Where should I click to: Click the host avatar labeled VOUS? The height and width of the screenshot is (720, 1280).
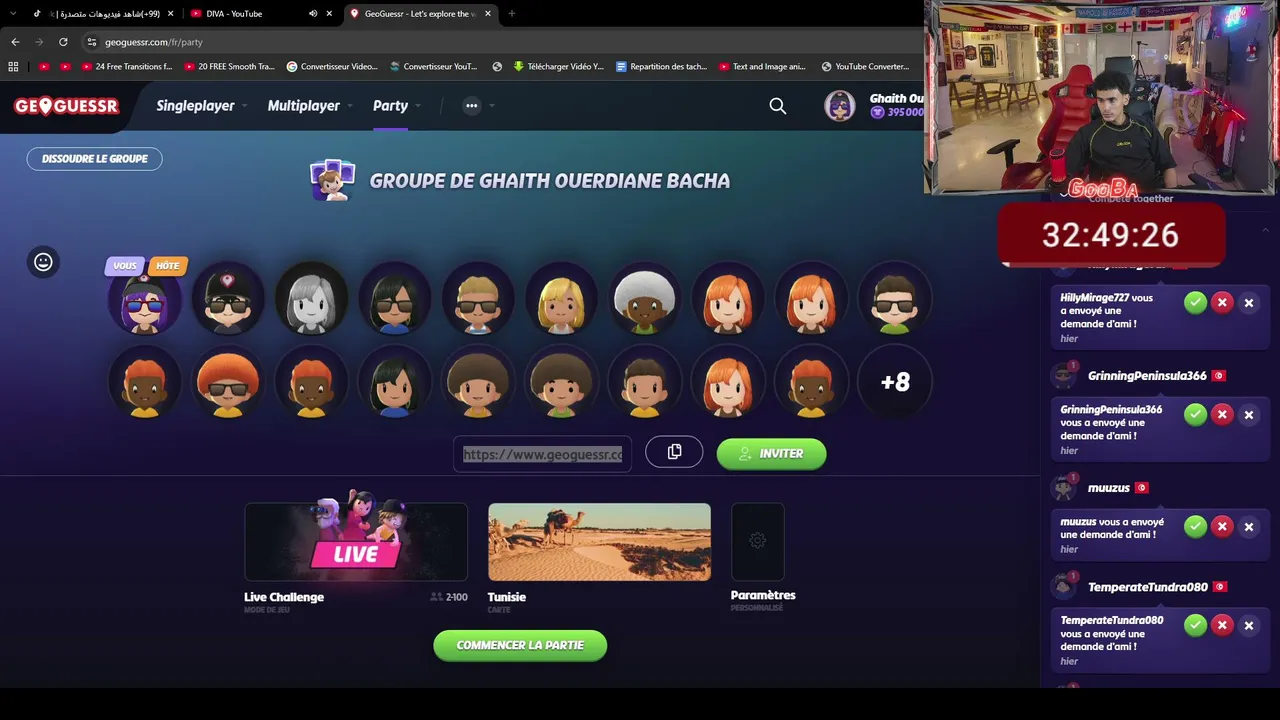[145, 299]
